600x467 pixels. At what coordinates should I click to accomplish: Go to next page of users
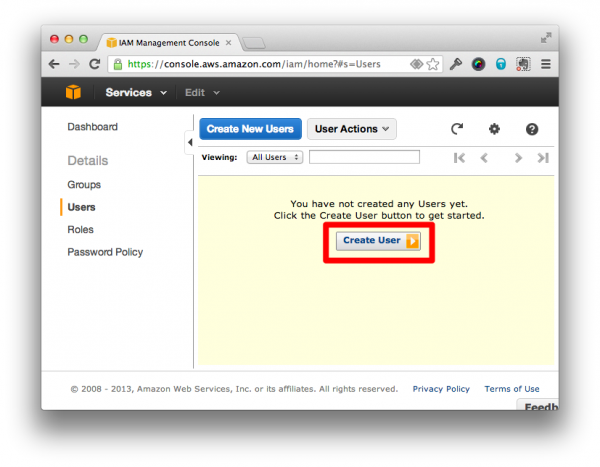[x=518, y=158]
